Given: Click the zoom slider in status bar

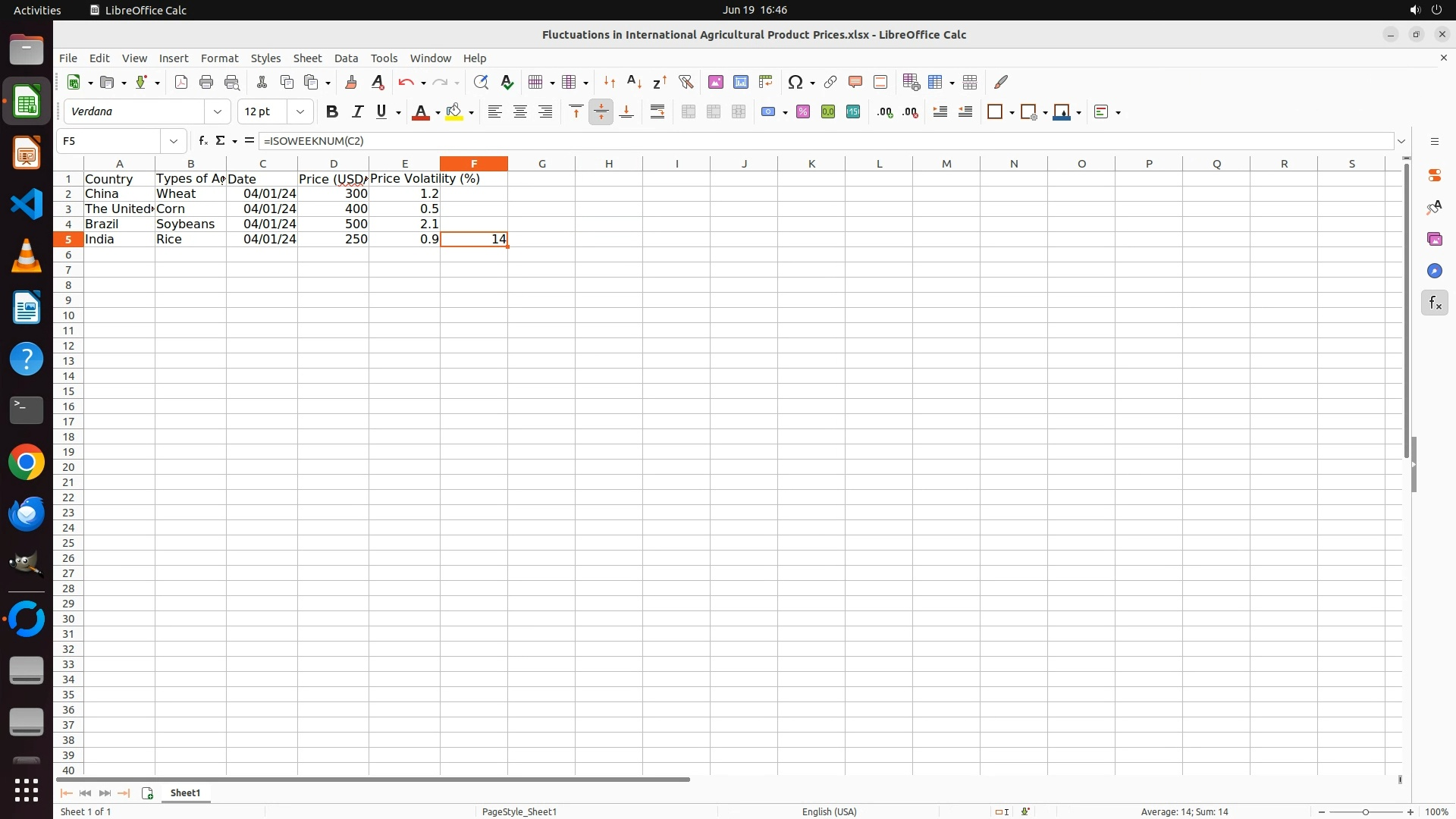Looking at the screenshot, I should coord(1365,812).
